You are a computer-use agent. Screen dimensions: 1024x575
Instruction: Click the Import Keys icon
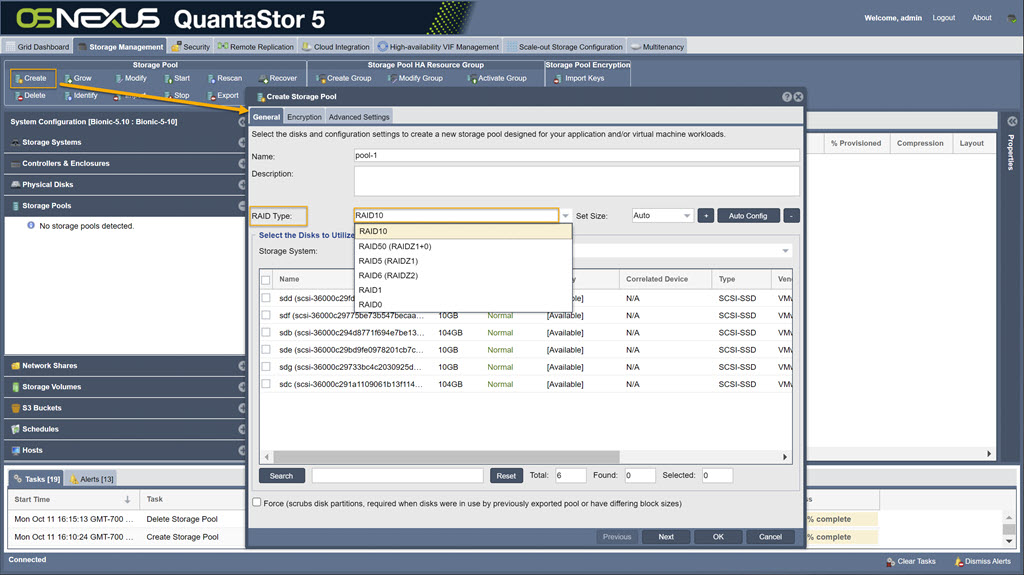pyautogui.click(x=558, y=78)
